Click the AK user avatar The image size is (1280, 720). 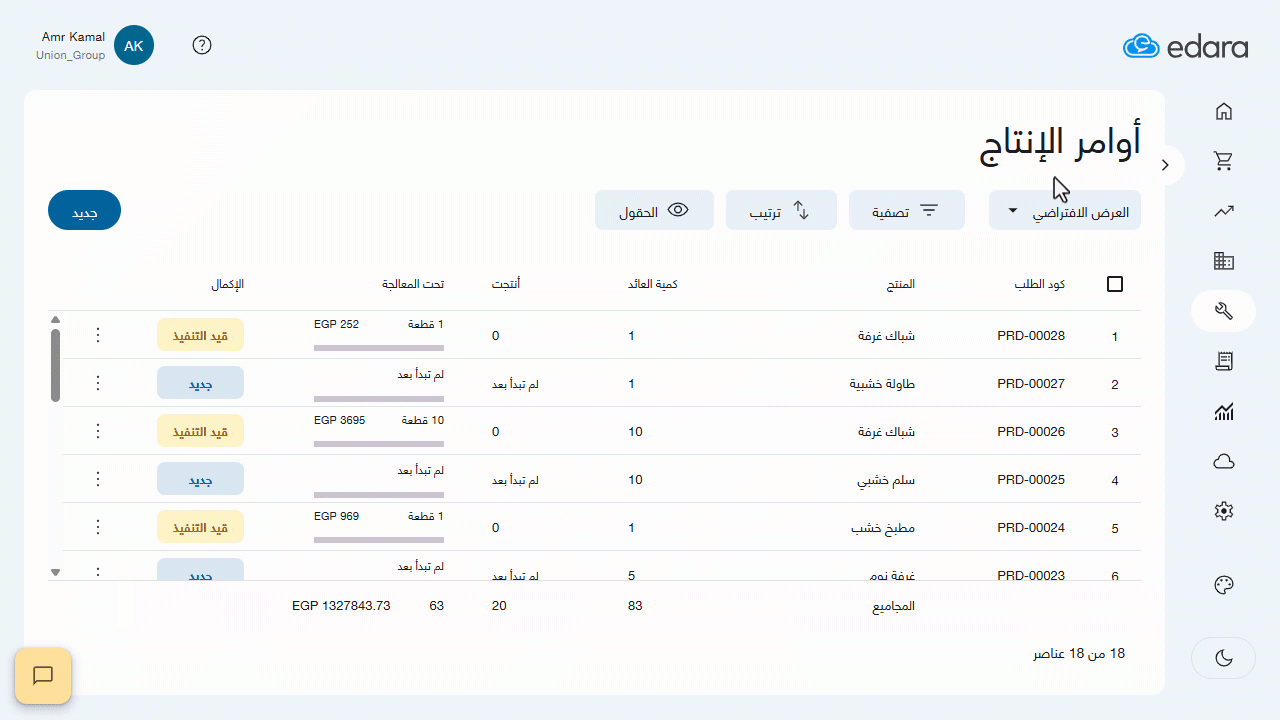[134, 45]
